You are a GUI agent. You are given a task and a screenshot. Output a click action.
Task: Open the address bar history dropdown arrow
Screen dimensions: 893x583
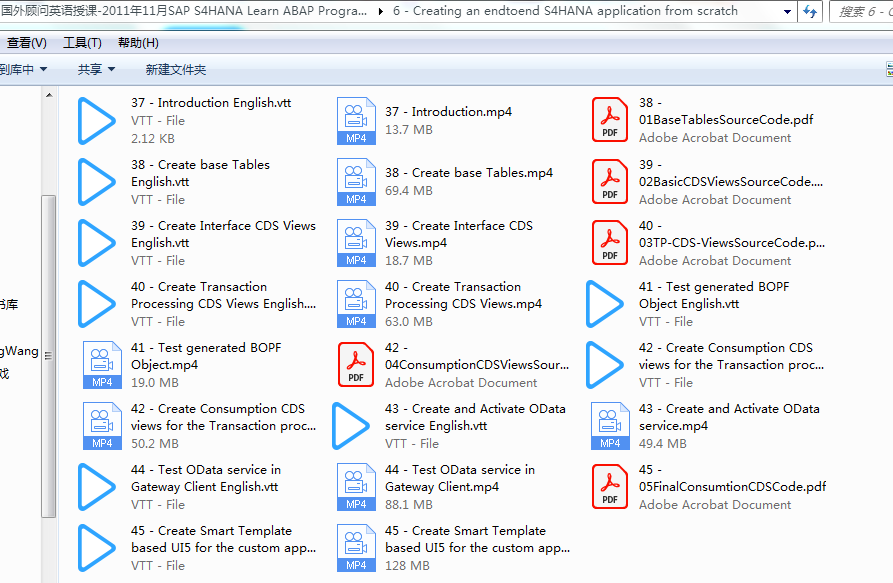(x=787, y=11)
